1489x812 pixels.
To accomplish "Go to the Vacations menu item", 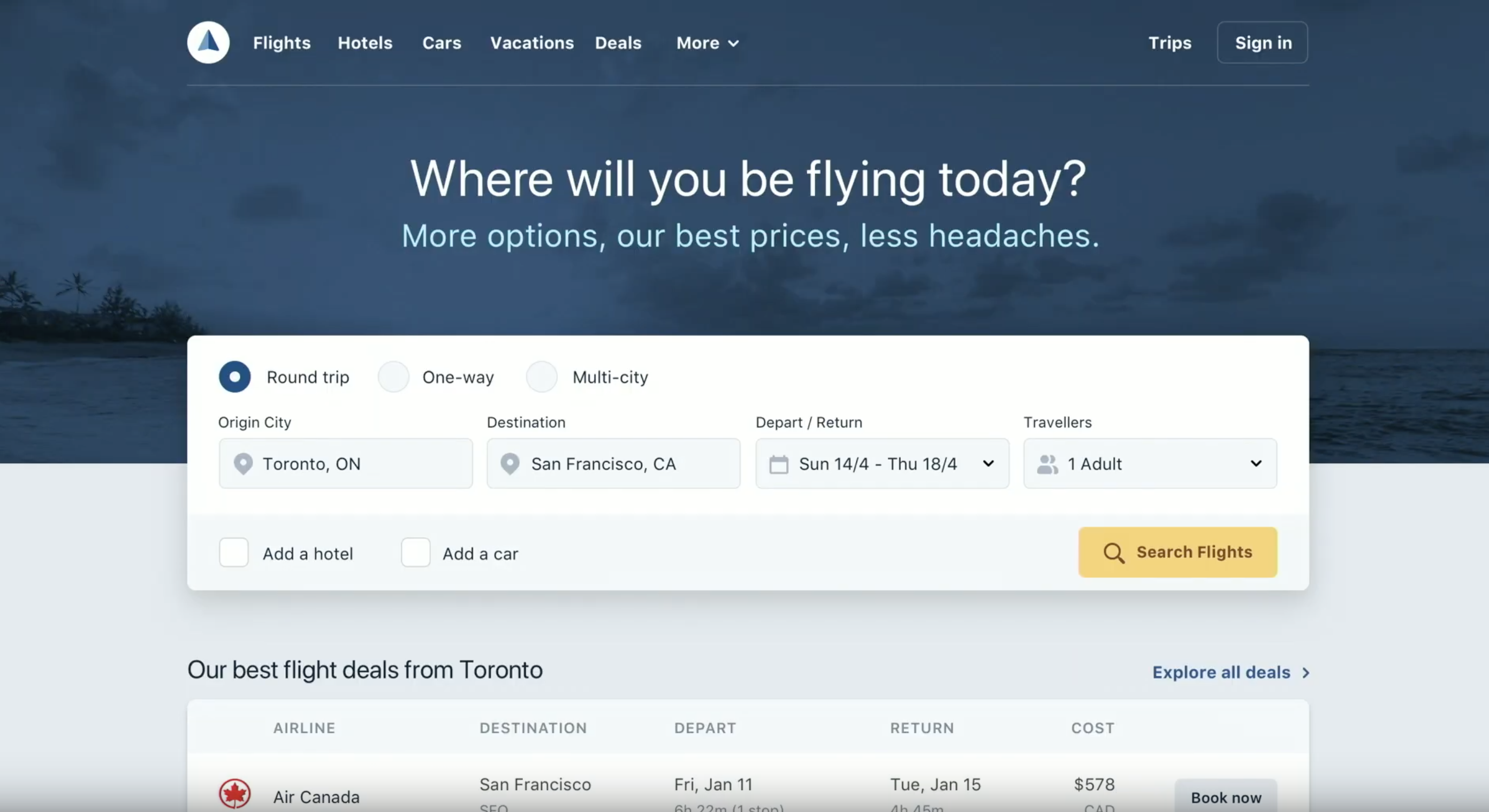I will point(531,43).
